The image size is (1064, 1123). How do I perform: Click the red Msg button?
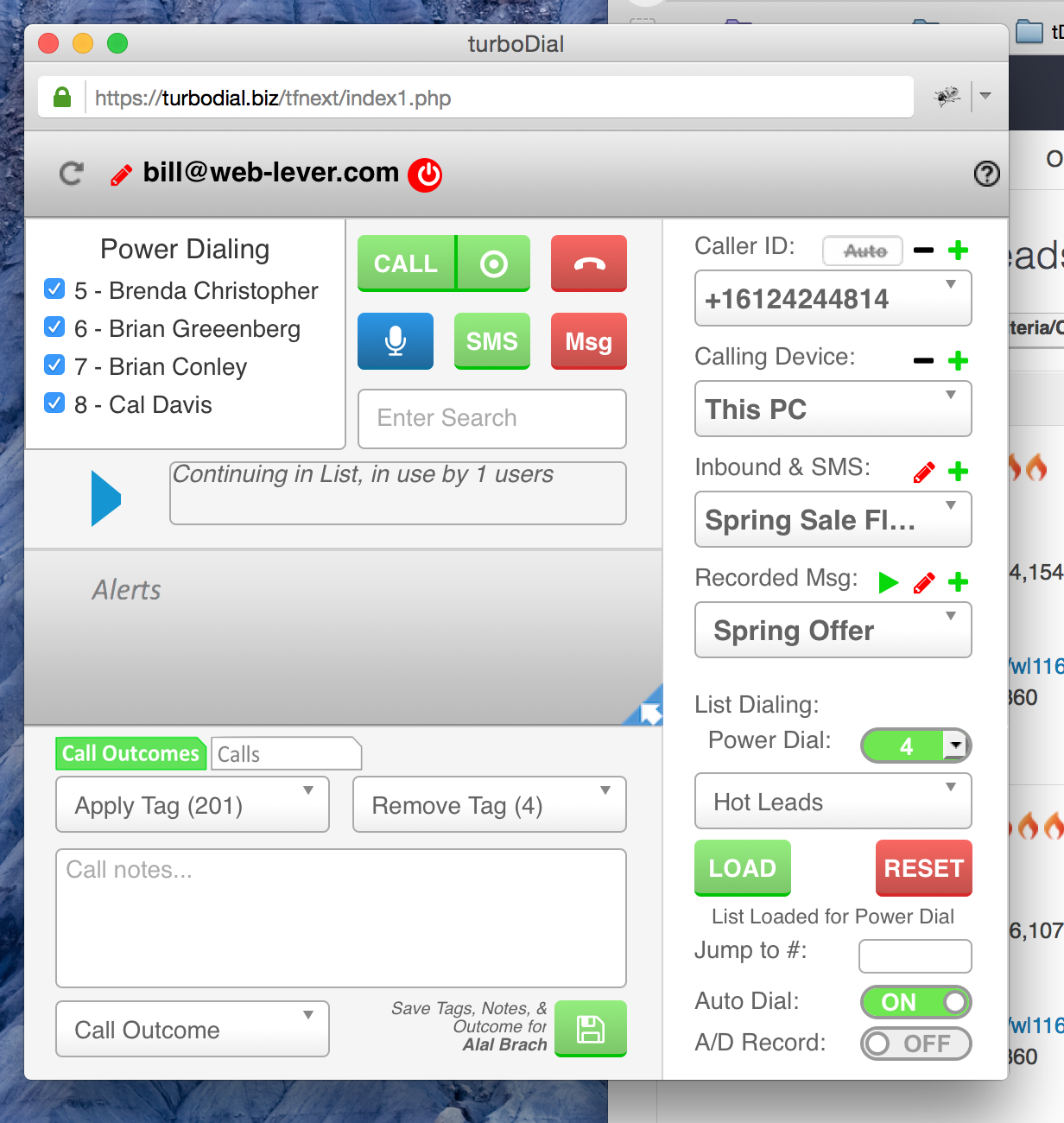589,341
